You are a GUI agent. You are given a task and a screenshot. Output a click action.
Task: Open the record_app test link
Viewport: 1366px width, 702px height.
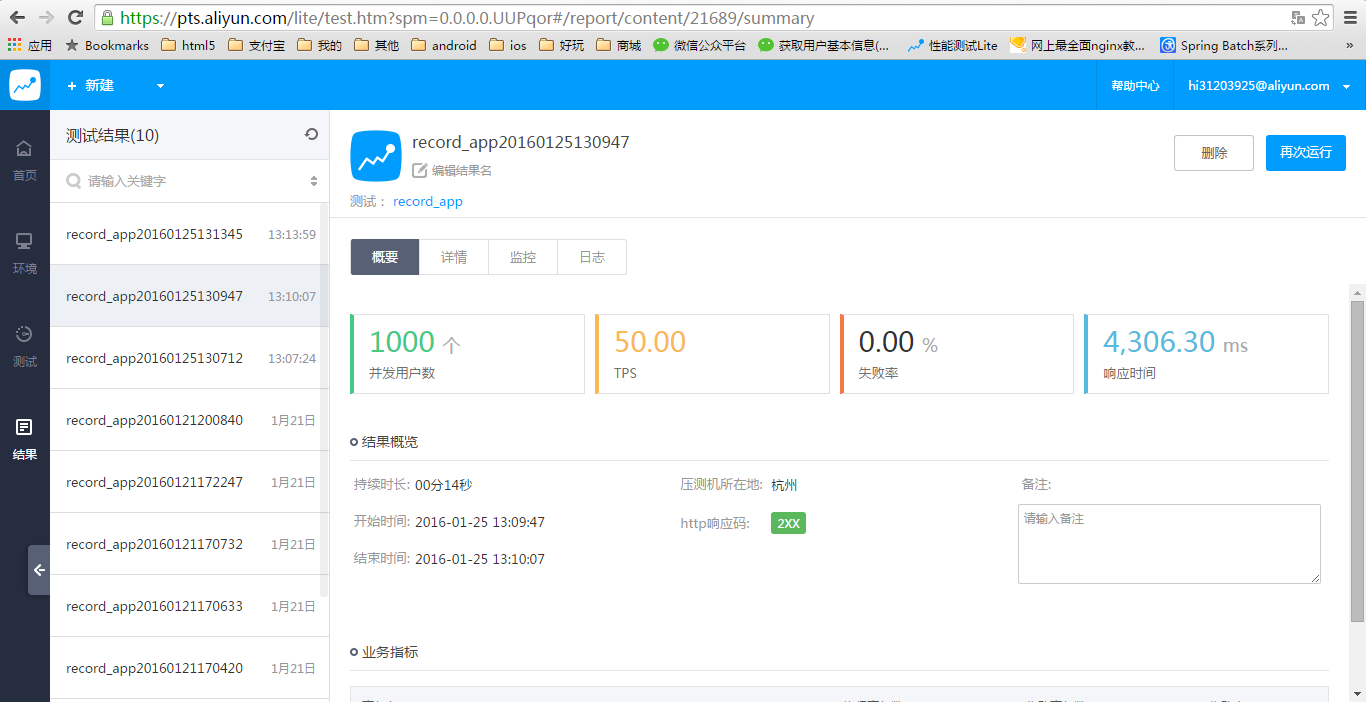[428, 201]
